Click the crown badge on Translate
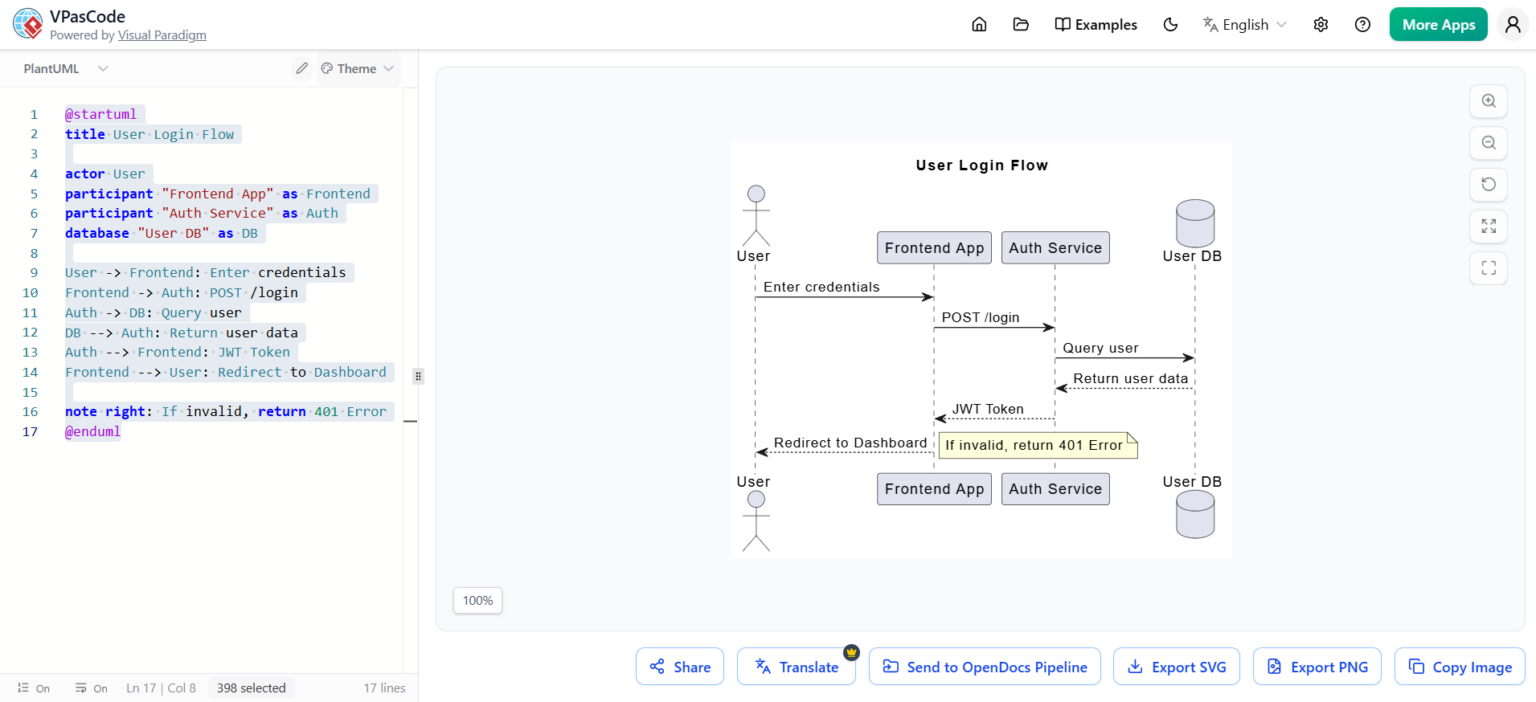 pos(851,652)
